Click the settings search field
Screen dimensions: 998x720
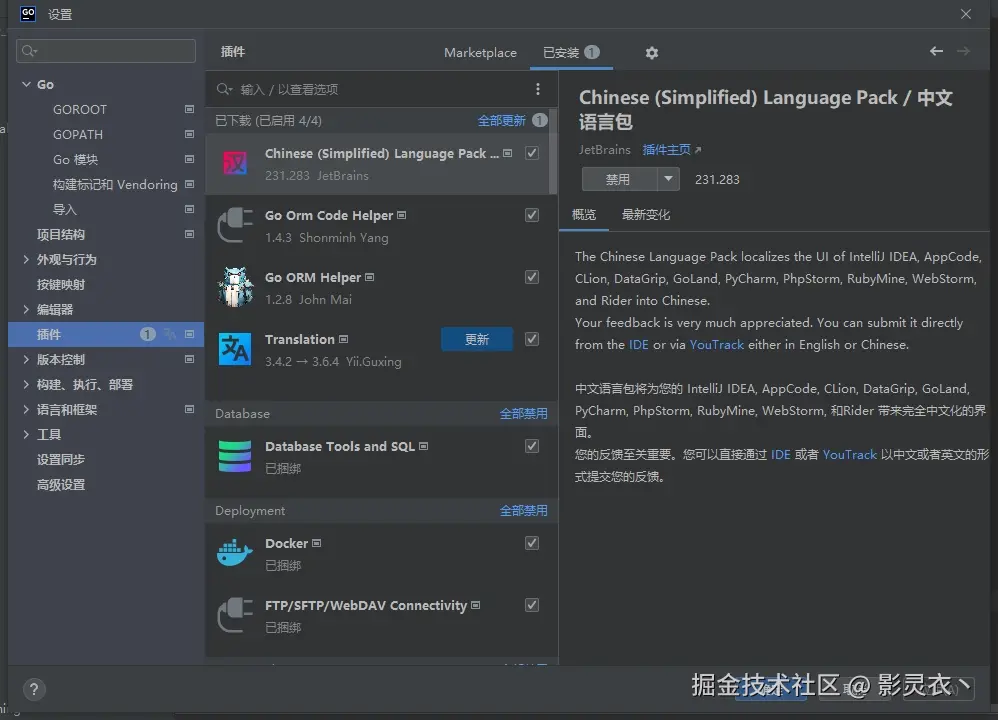click(106, 51)
